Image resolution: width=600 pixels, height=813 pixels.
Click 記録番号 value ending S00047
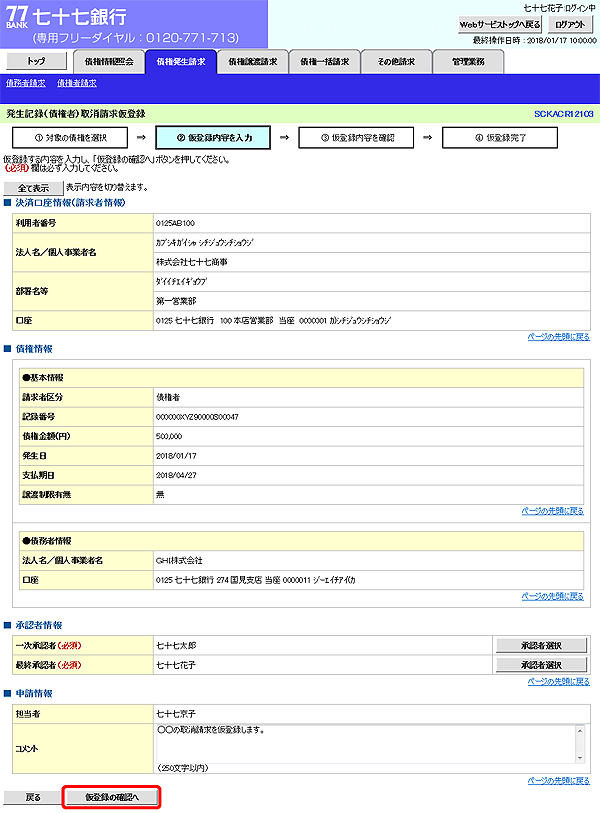pos(197,417)
